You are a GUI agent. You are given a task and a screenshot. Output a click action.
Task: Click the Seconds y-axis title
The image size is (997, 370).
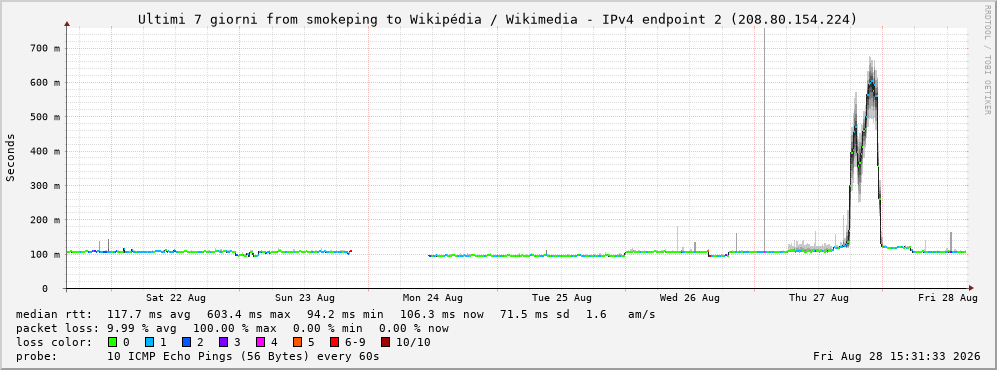[x=11, y=157]
